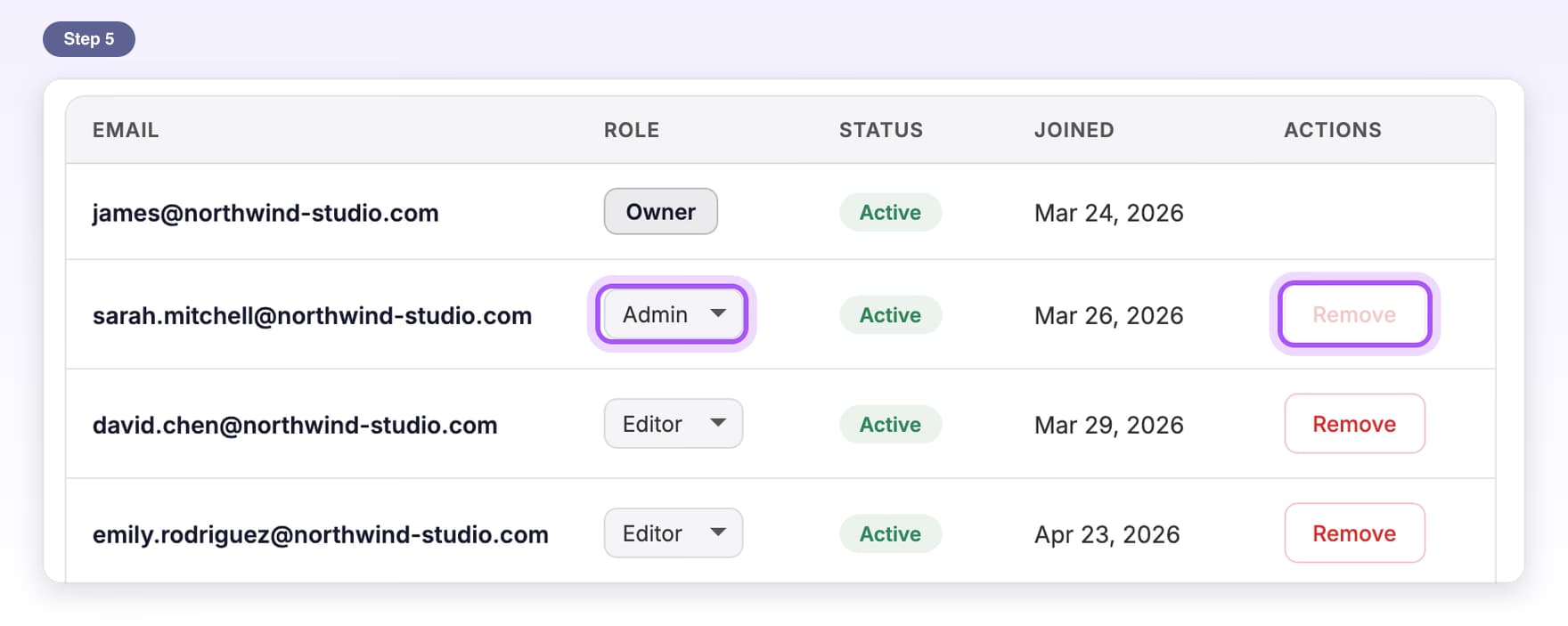
Task: Open Editor role dropdown for emily.rodriguez
Action: click(x=673, y=533)
